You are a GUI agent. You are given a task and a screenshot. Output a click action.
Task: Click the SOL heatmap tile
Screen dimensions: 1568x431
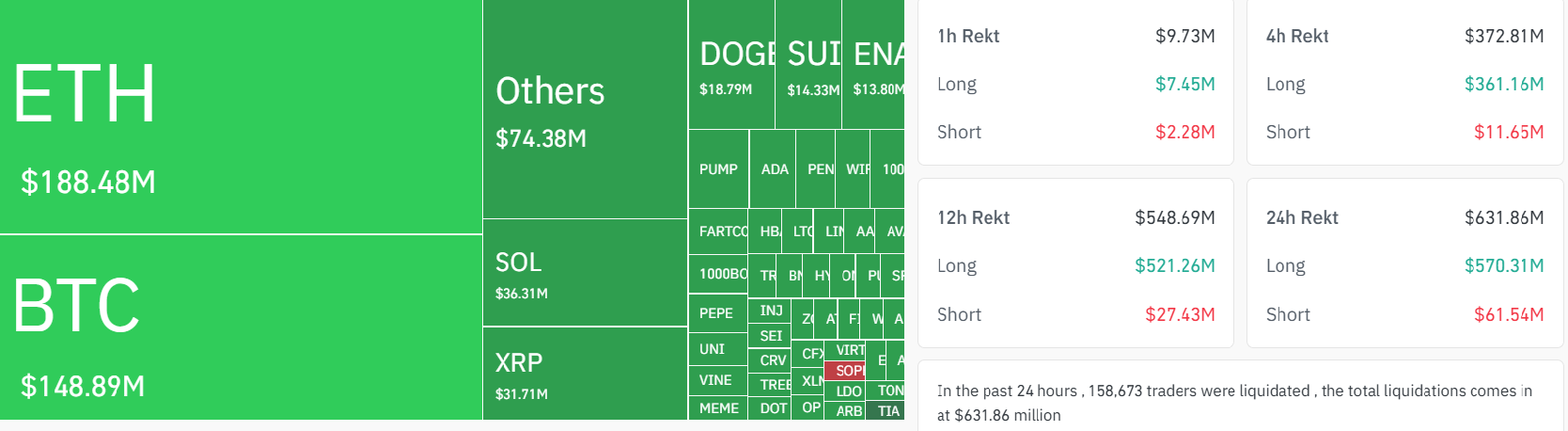click(x=585, y=273)
